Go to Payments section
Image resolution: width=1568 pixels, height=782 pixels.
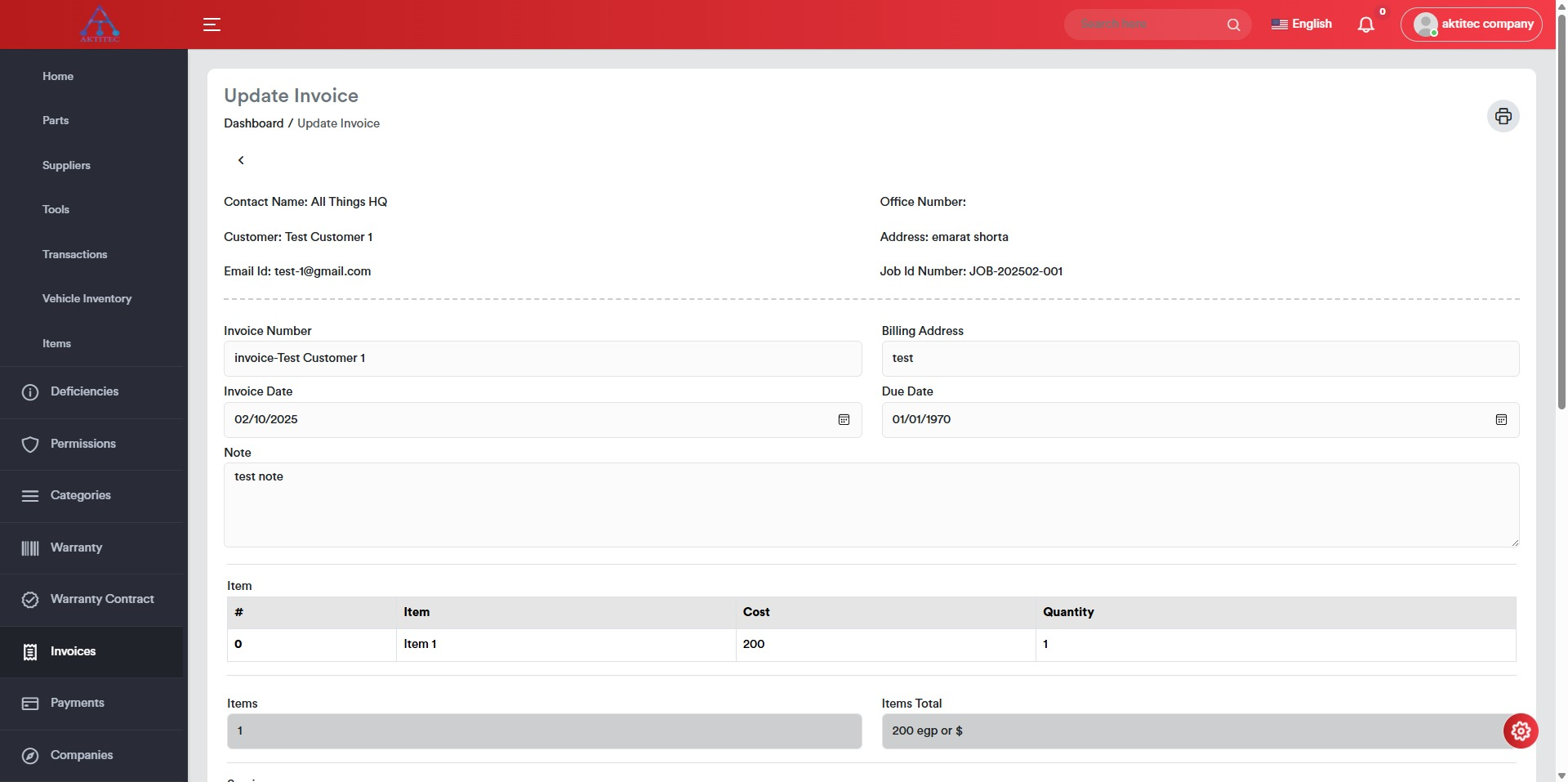[78, 703]
